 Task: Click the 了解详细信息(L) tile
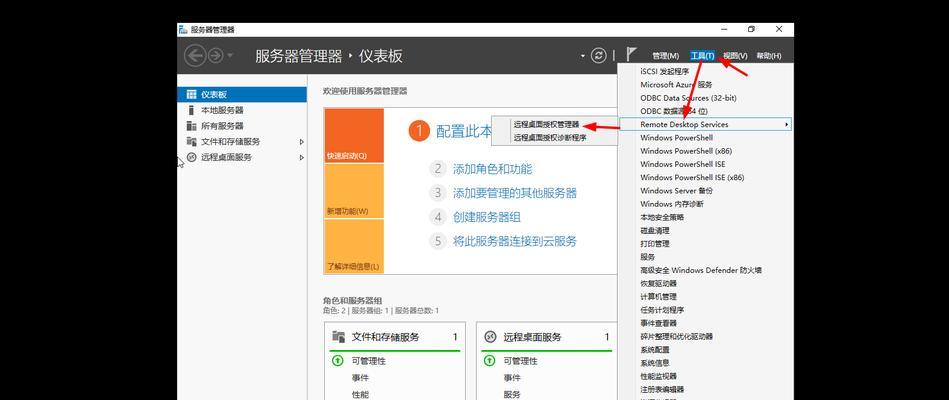click(354, 246)
